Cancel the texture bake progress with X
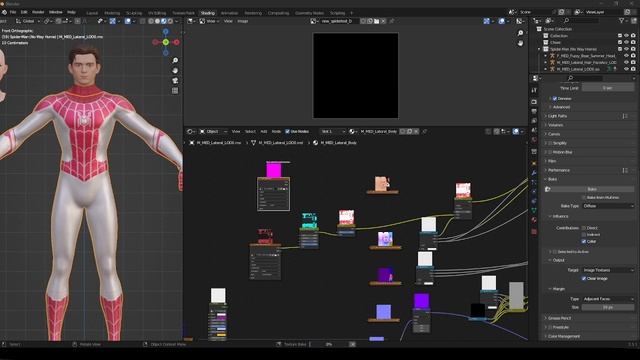The width and height of the screenshot is (640, 360). pos(352,344)
